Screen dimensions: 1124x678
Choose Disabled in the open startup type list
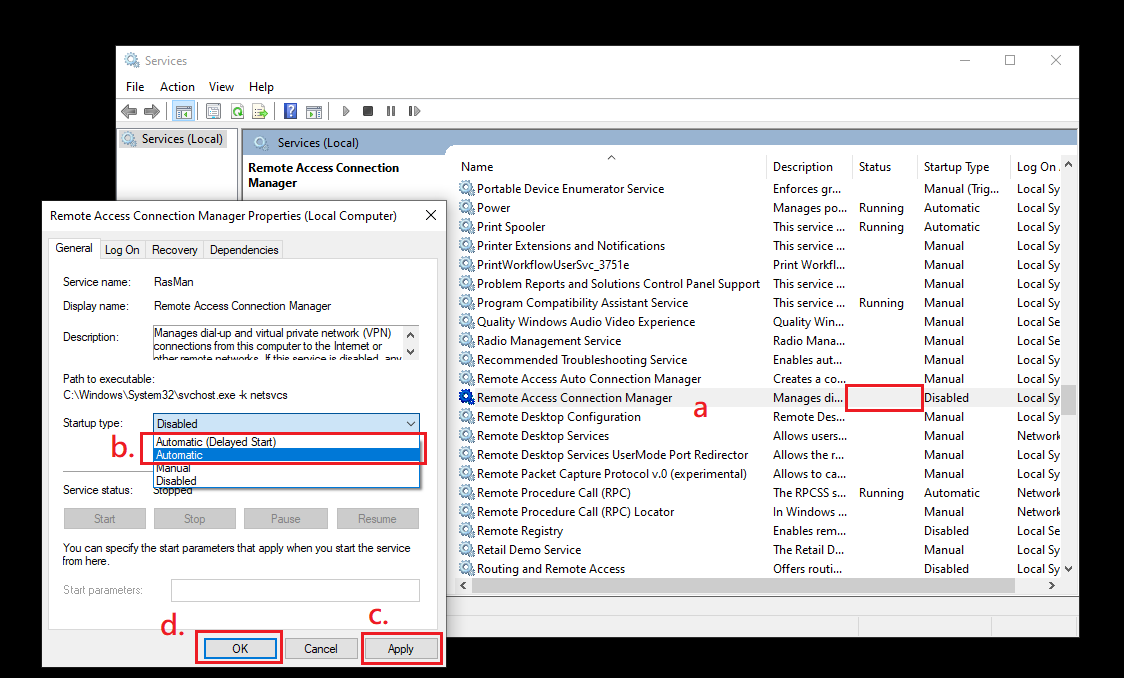pos(287,481)
